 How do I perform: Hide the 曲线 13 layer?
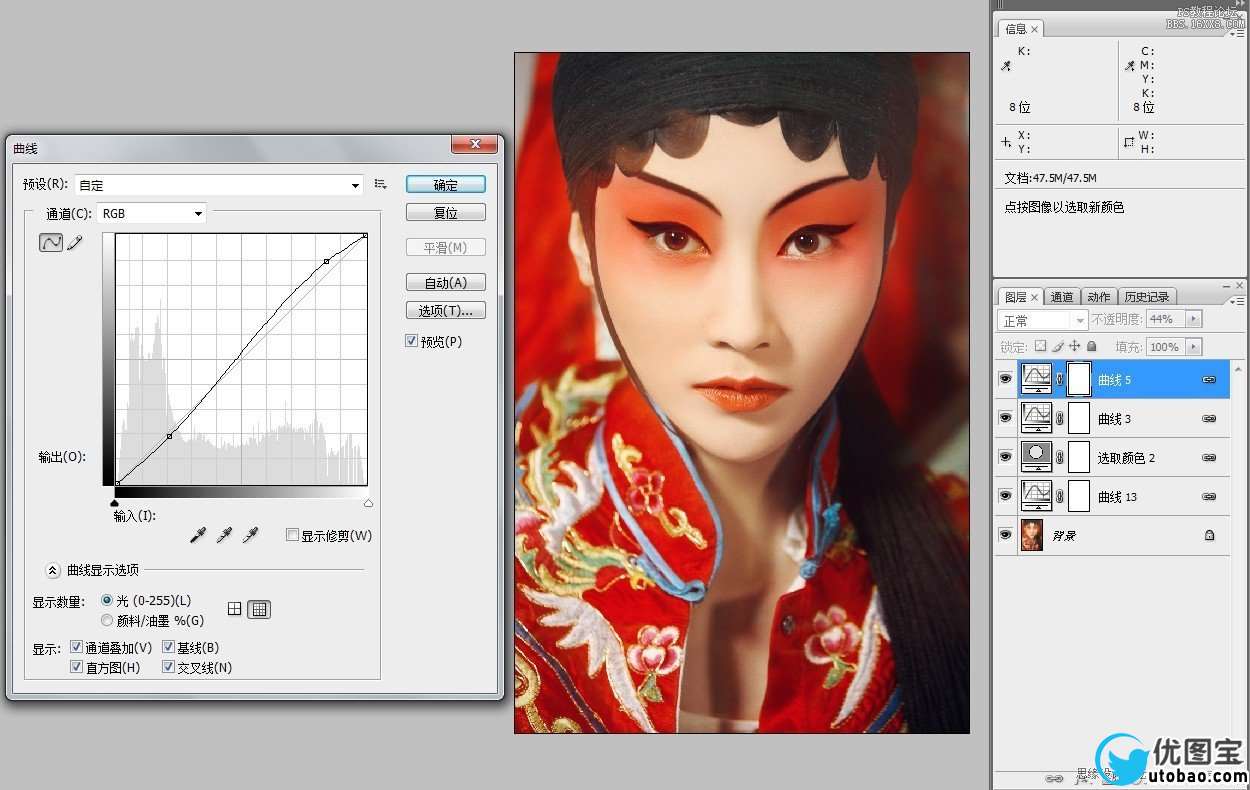tap(1006, 497)
